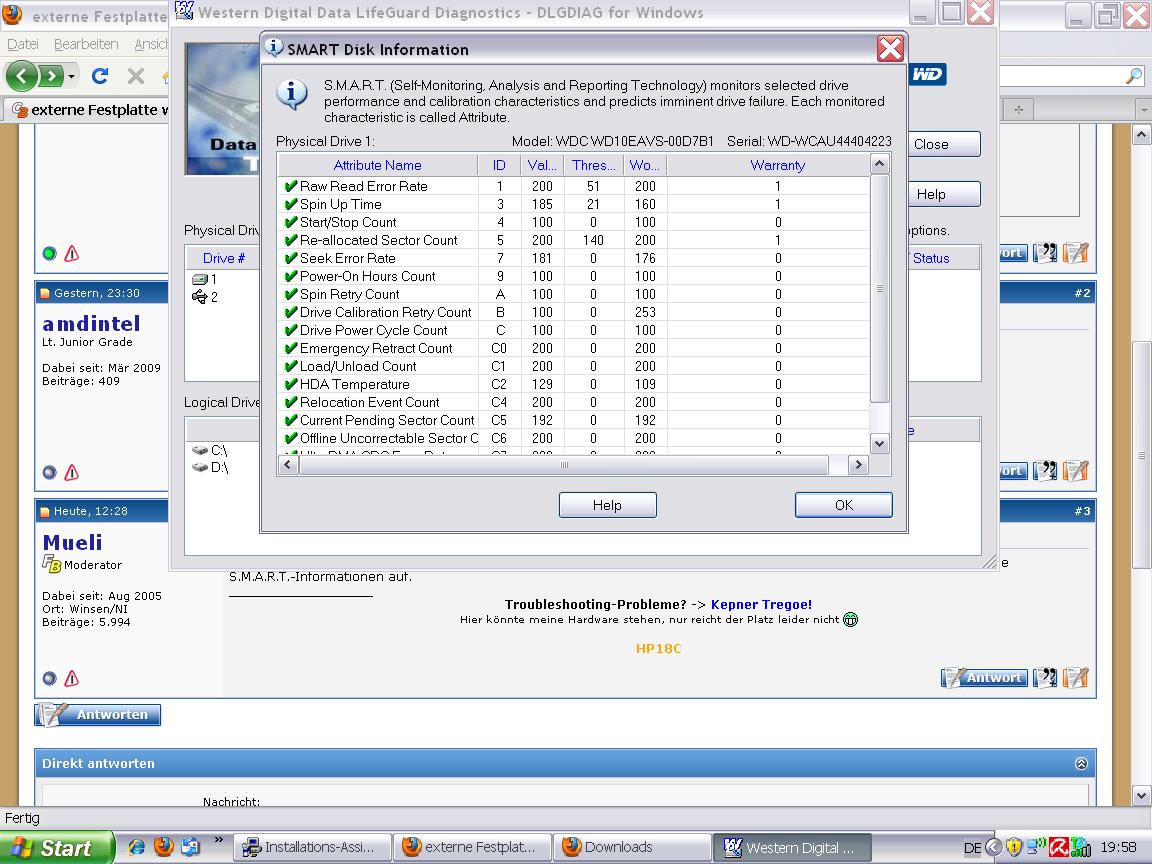Select Load/Unload Count row
Viewport: 1152px width, 864px height.
(x=573, y=366)
